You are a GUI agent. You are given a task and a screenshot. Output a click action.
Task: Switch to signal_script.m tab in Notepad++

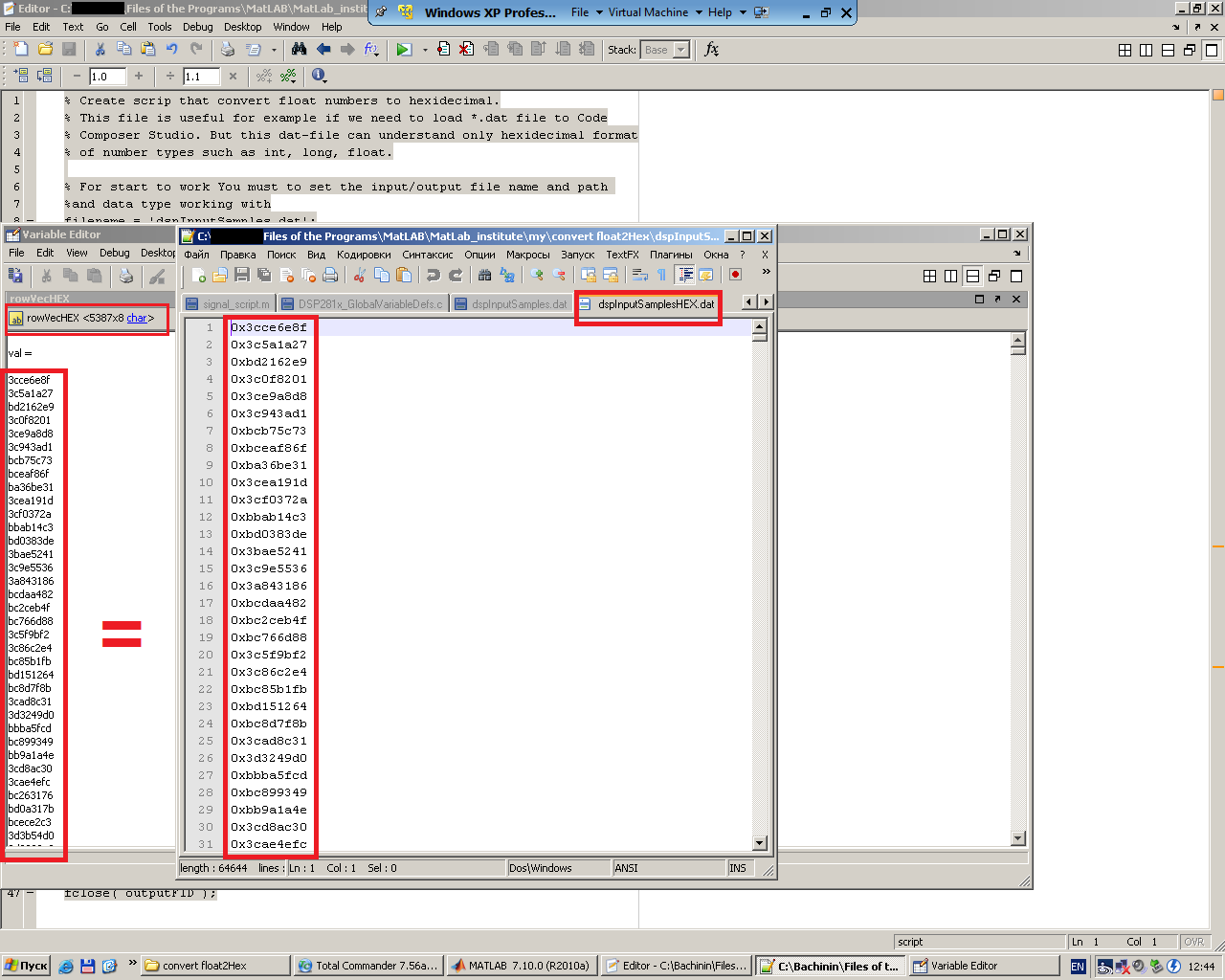(228, 304)
